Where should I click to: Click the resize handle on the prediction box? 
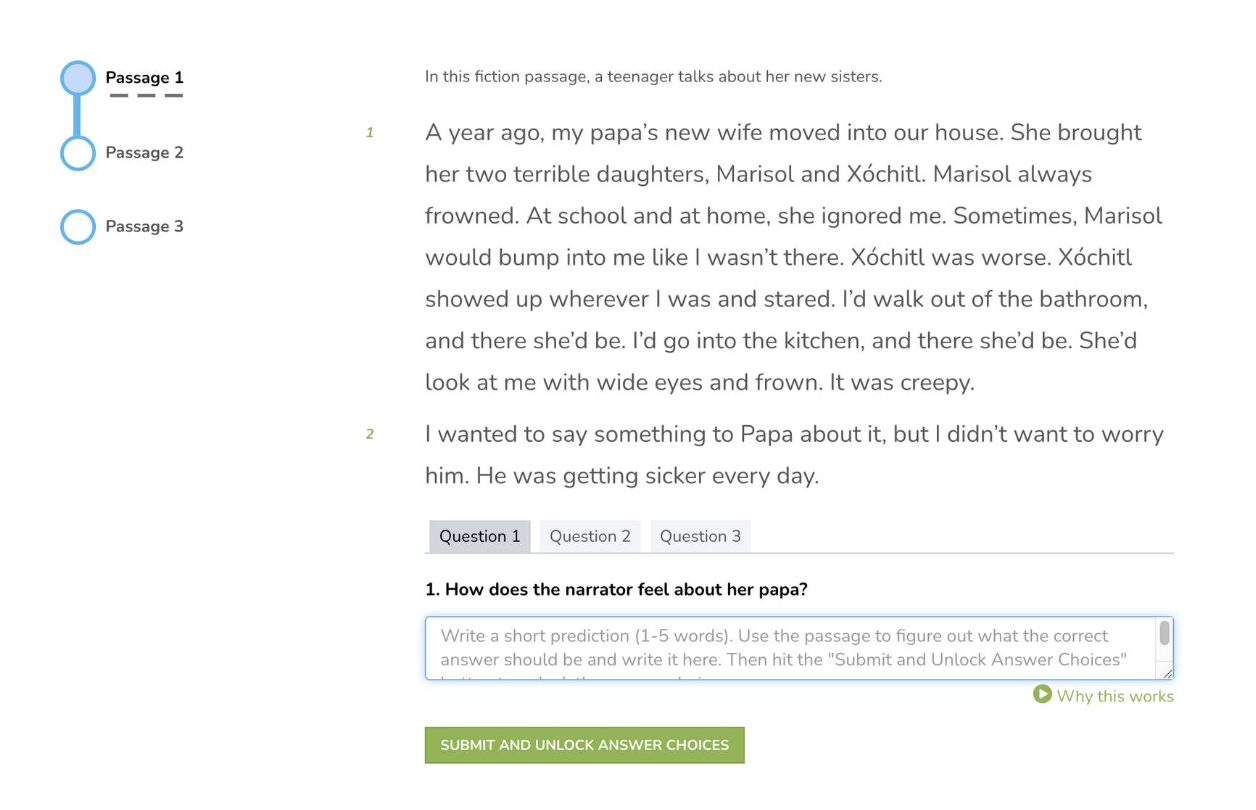[1165, 673]
